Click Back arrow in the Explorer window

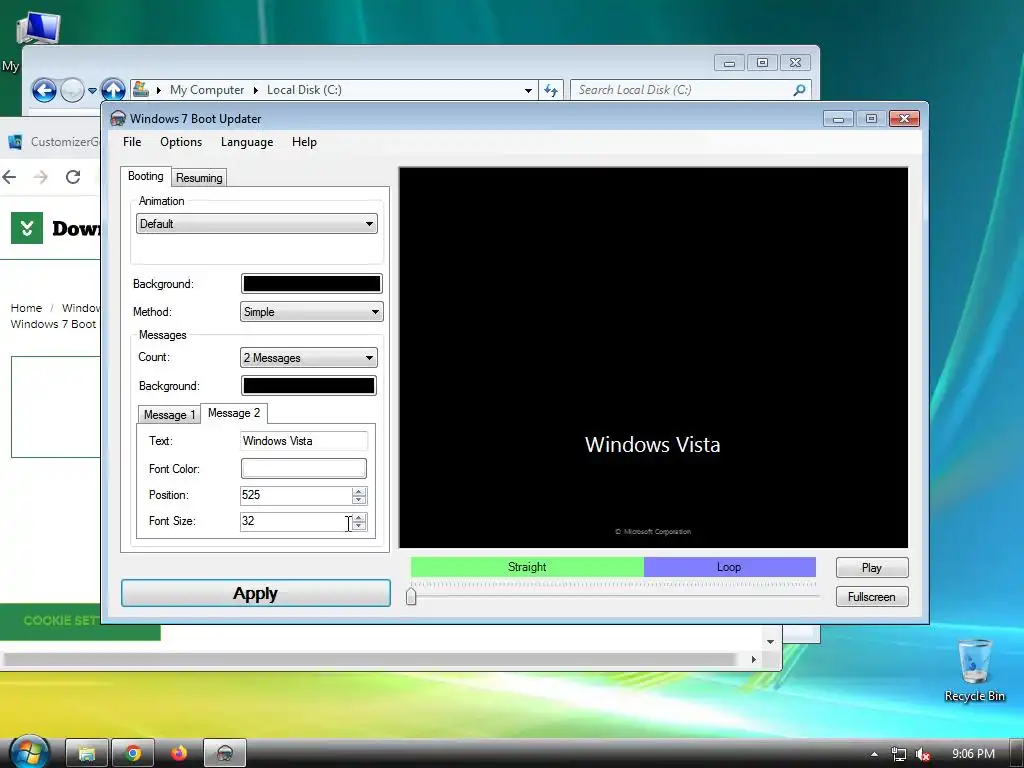(x=44, y=90)
